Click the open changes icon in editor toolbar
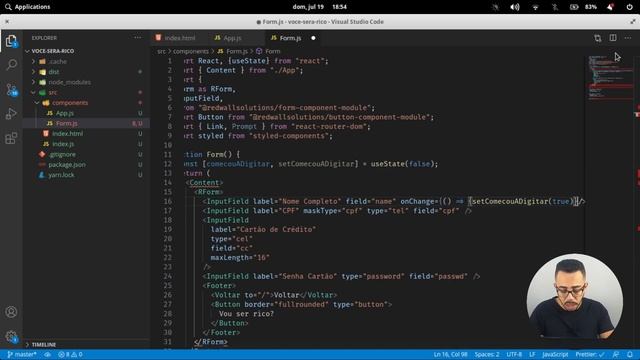This screenshot has height=360, width=640. coord(598,38)
